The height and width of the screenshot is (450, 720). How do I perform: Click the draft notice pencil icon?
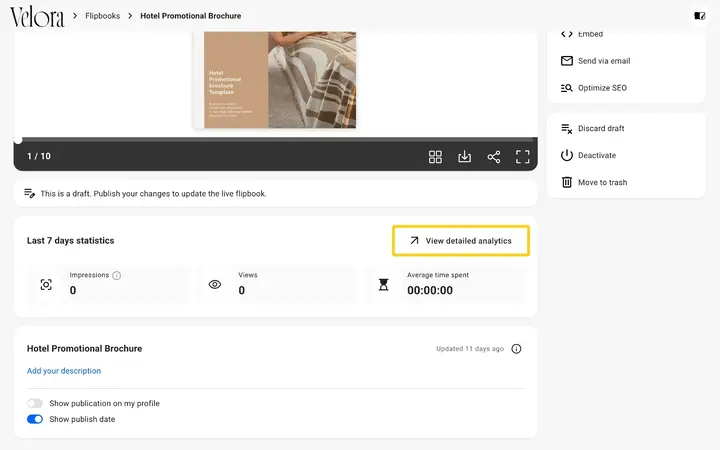click(29, 193)
